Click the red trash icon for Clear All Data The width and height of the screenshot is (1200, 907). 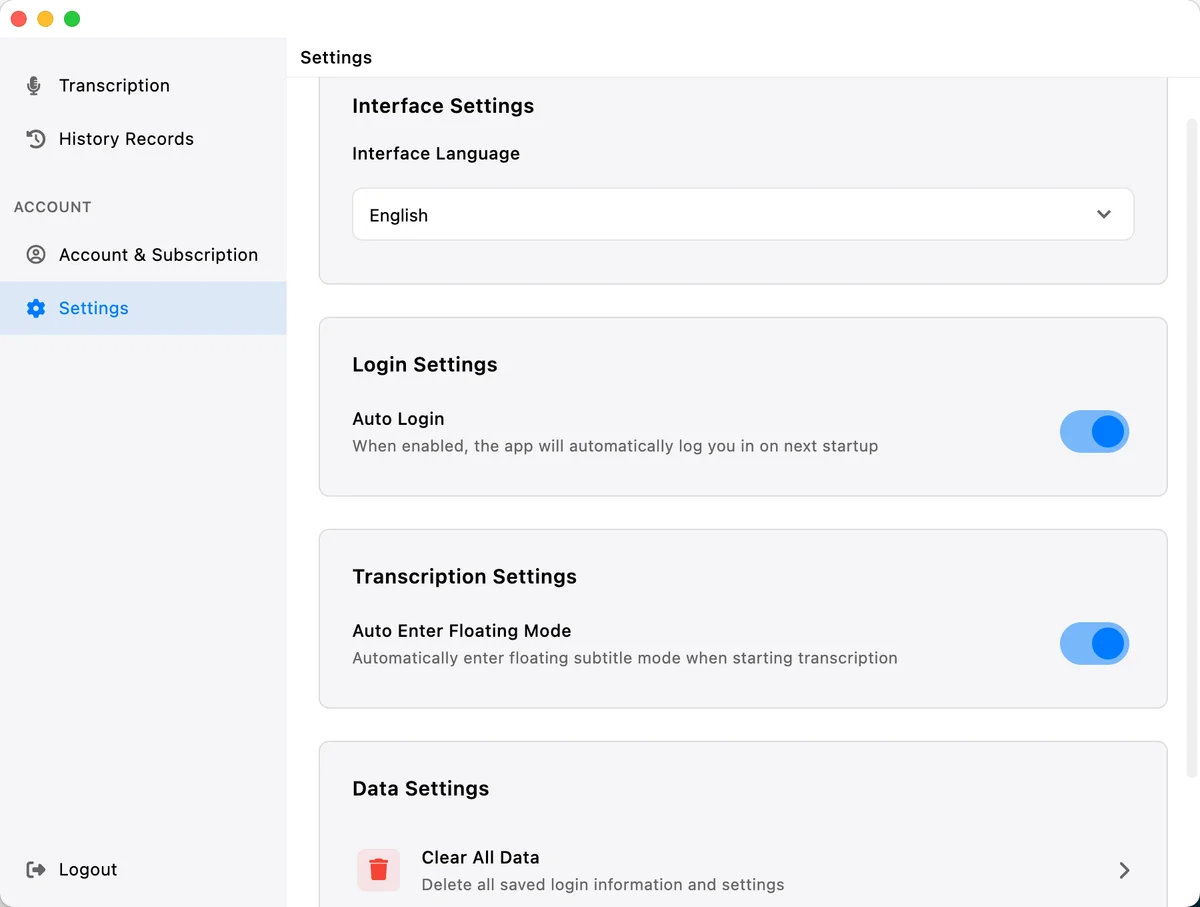tap(378, 869)
